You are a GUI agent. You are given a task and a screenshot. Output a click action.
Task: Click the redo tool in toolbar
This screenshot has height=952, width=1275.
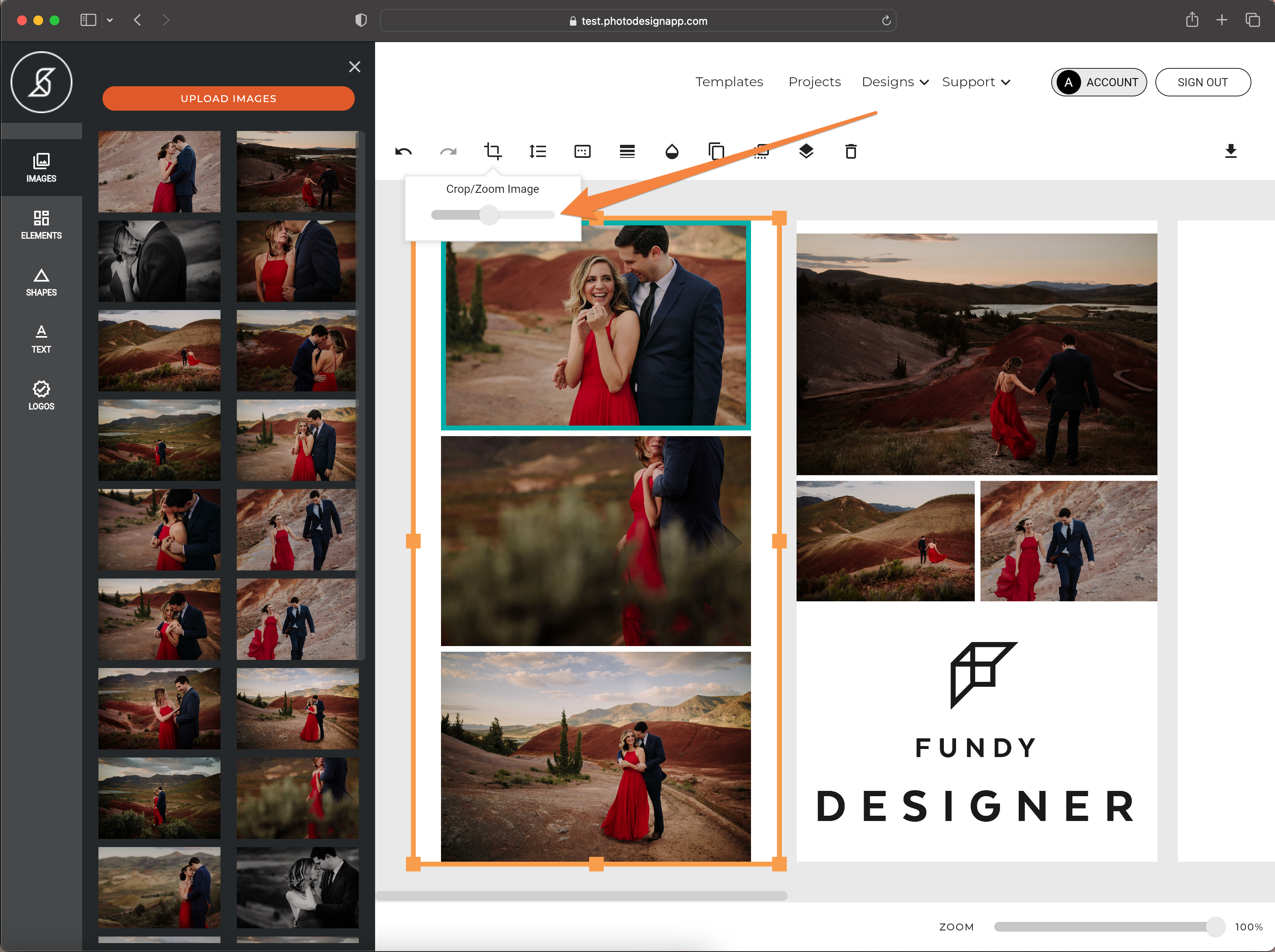(x=447, y=151)
